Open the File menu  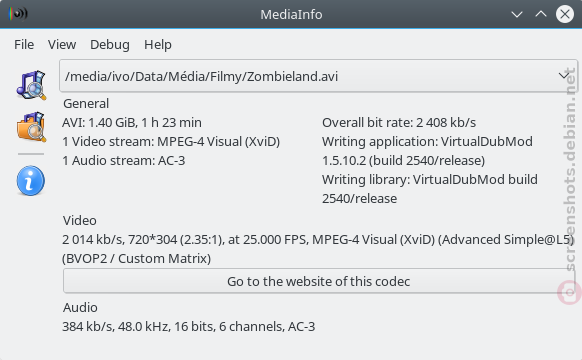(24, 45)
